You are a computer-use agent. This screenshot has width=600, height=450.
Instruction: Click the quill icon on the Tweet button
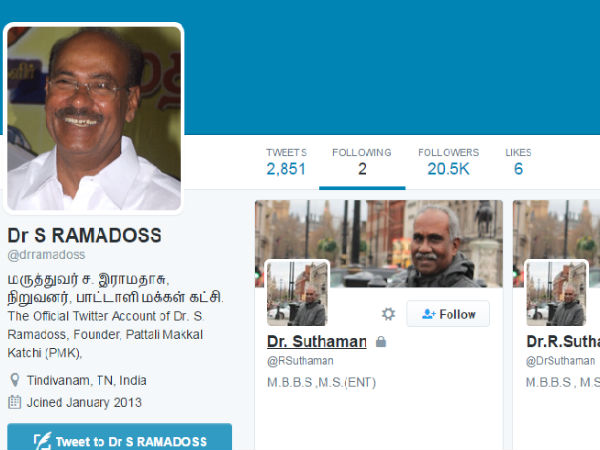click(x=42, y=441)
